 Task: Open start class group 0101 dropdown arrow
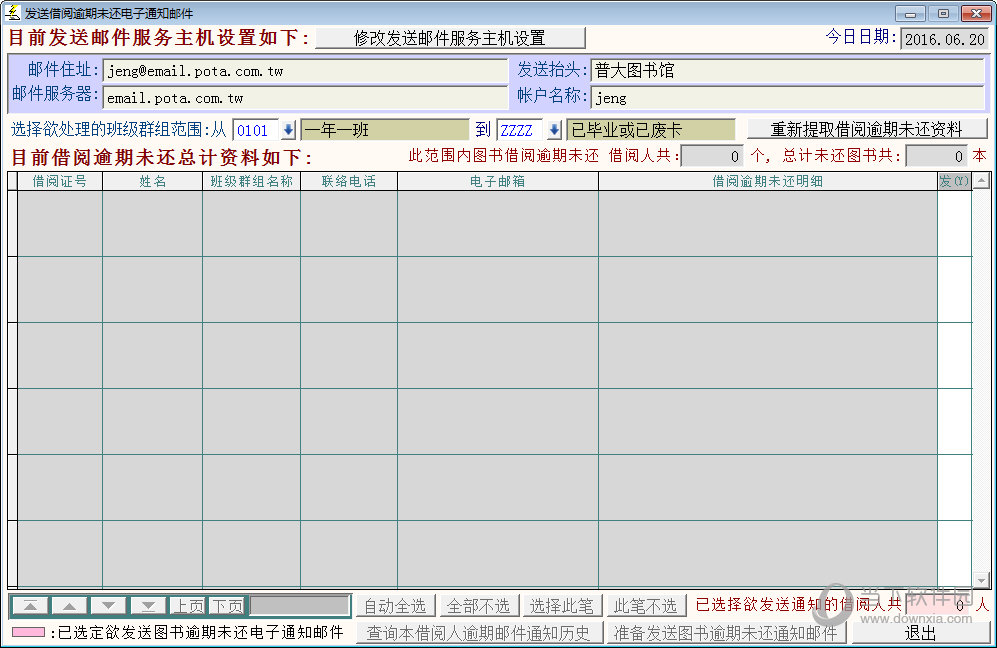[288, 130]
